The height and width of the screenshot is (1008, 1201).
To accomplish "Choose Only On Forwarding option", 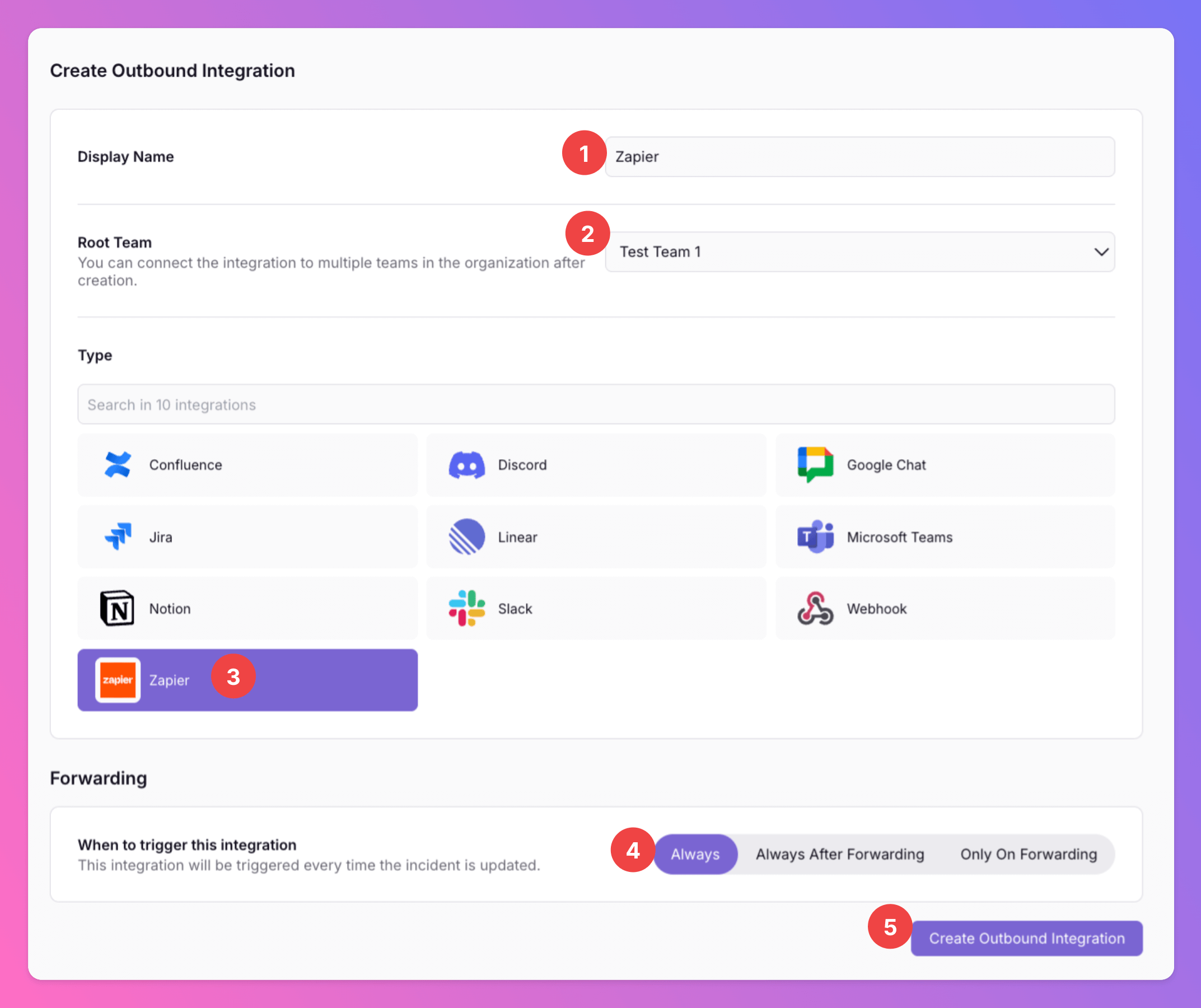I will point(1029,854).
